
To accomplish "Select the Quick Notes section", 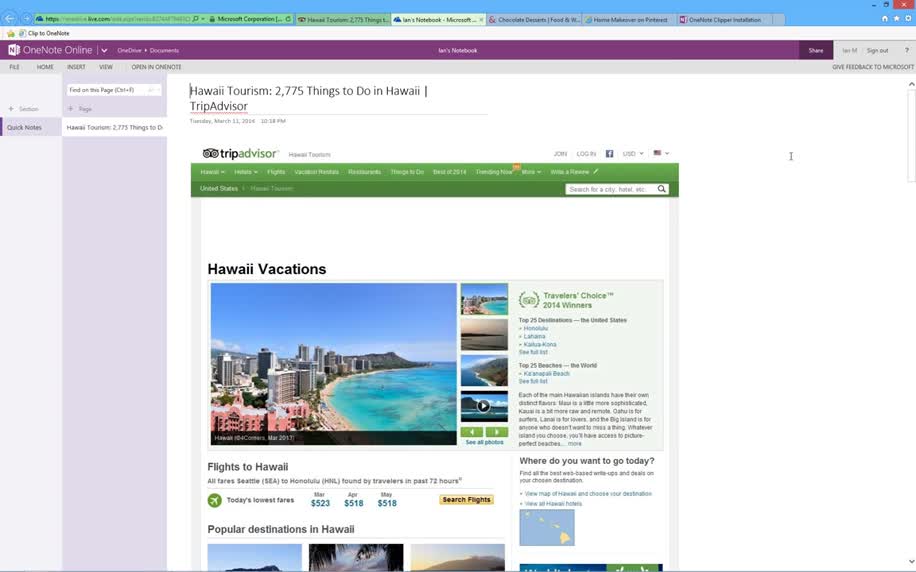I will click(31, 127).
